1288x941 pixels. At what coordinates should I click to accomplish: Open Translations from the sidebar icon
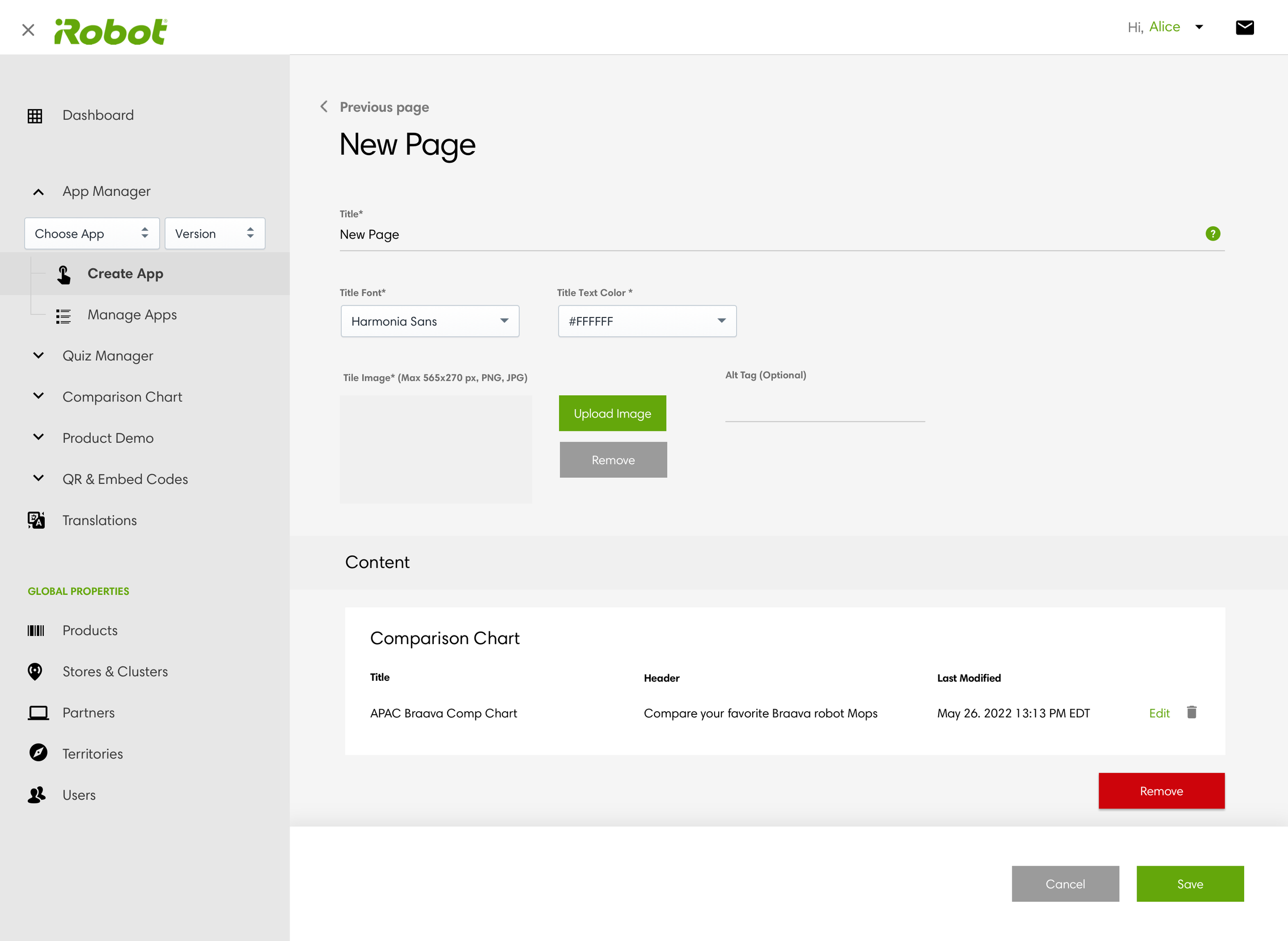[37, 520]
